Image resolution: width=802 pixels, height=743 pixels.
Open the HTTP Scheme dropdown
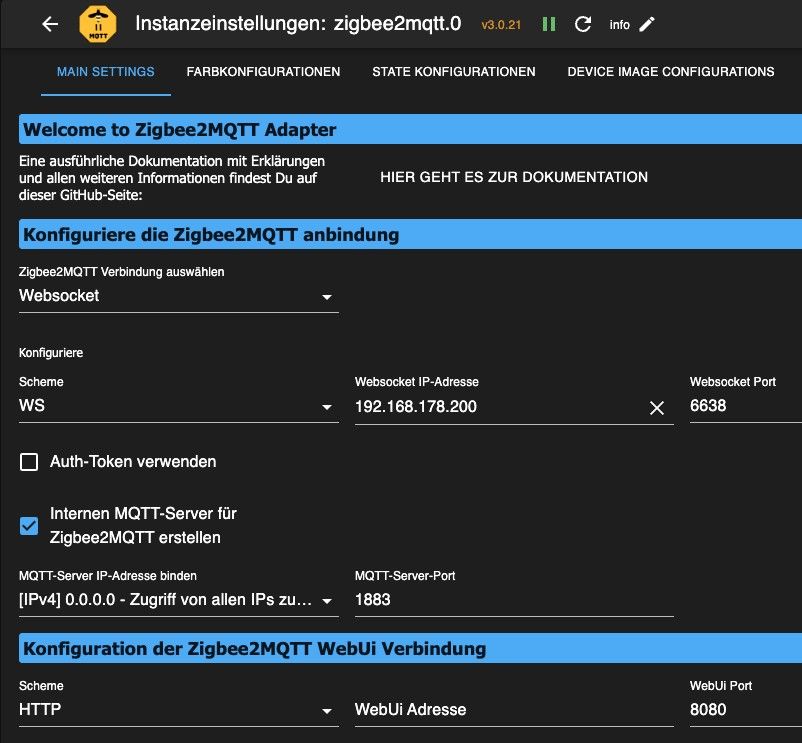click(179, 710)
